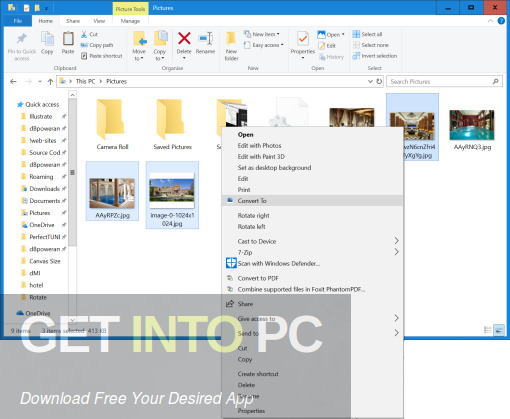Switch to details view icon in status bar
This screenshot has width=510, height=419.
coord(488,330)
